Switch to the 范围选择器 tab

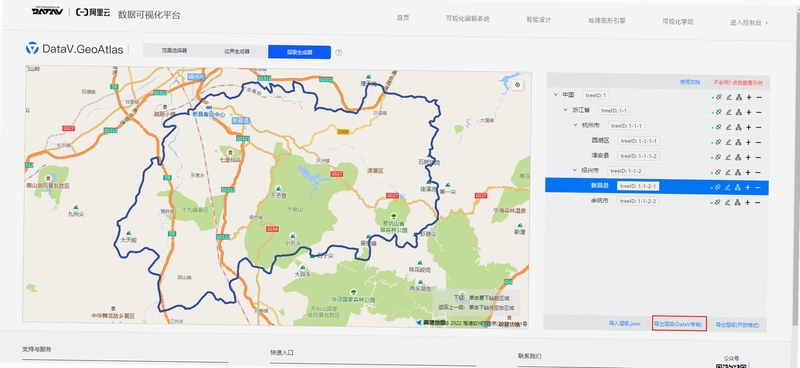tap(174, 51)
